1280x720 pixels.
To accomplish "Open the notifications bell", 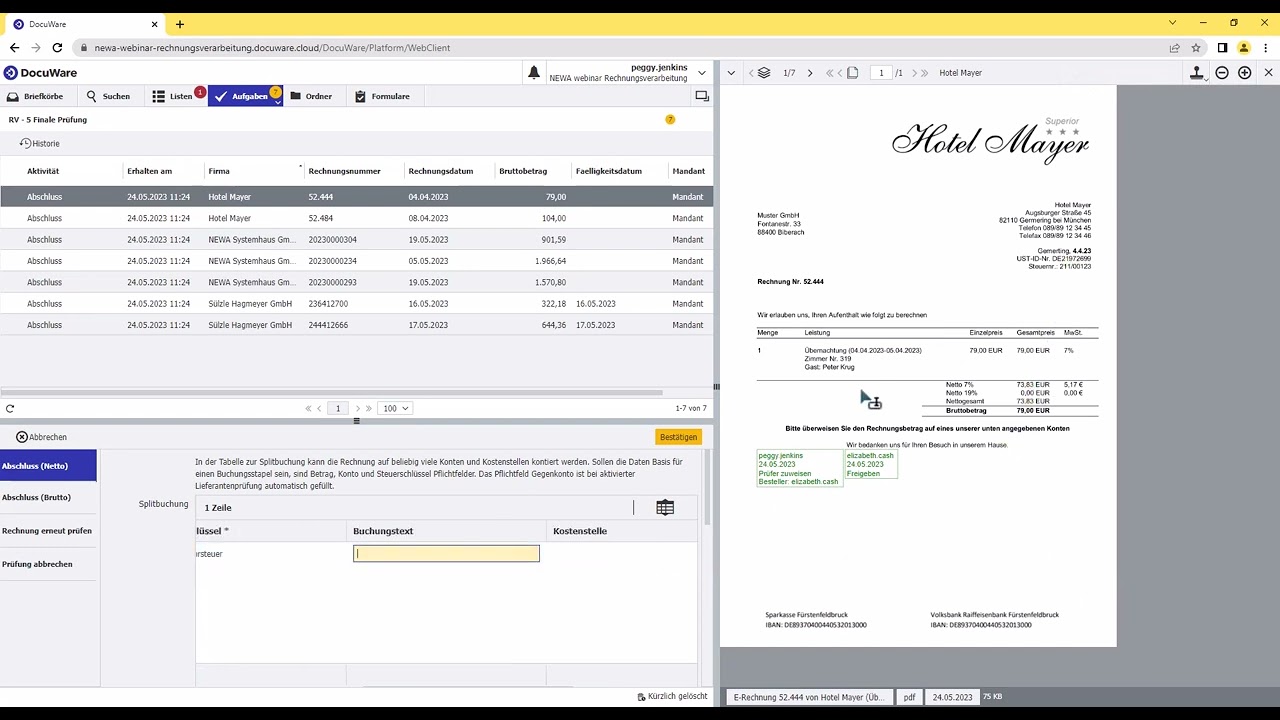I will 534,73.
